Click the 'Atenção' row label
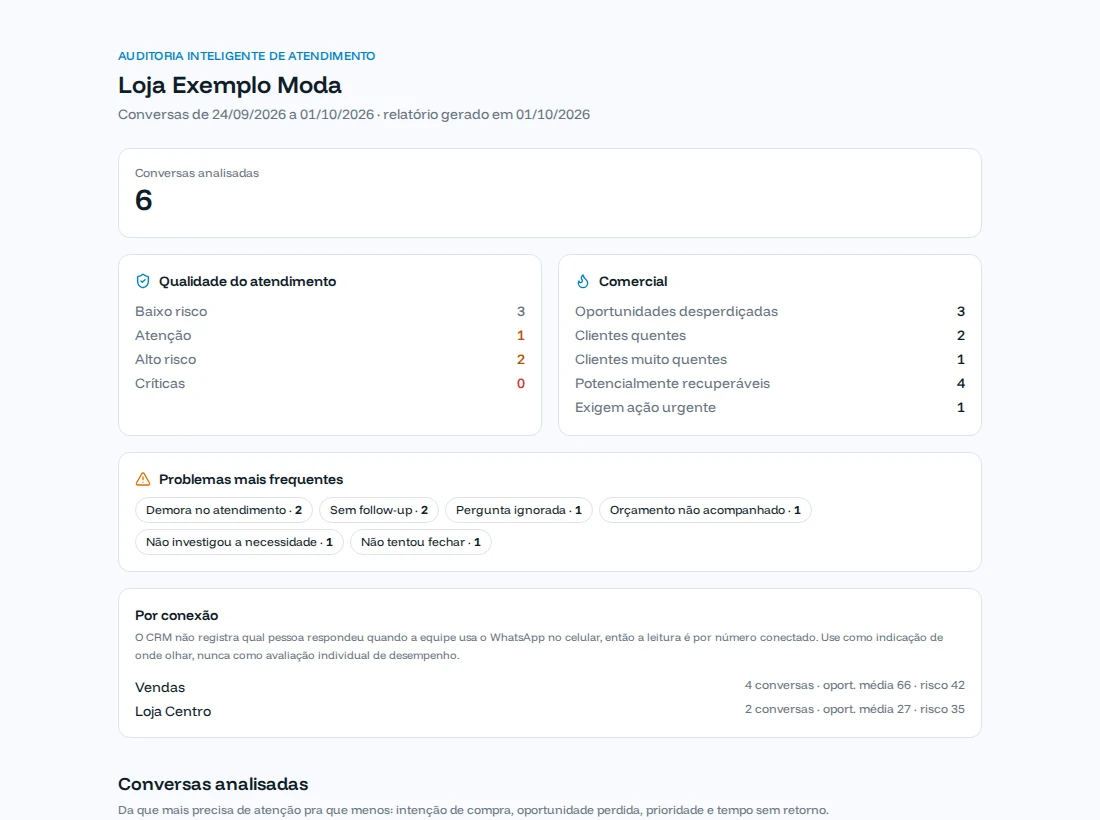Image resolution: width=1100 pixels, height=820 pixels. (163, 335)
